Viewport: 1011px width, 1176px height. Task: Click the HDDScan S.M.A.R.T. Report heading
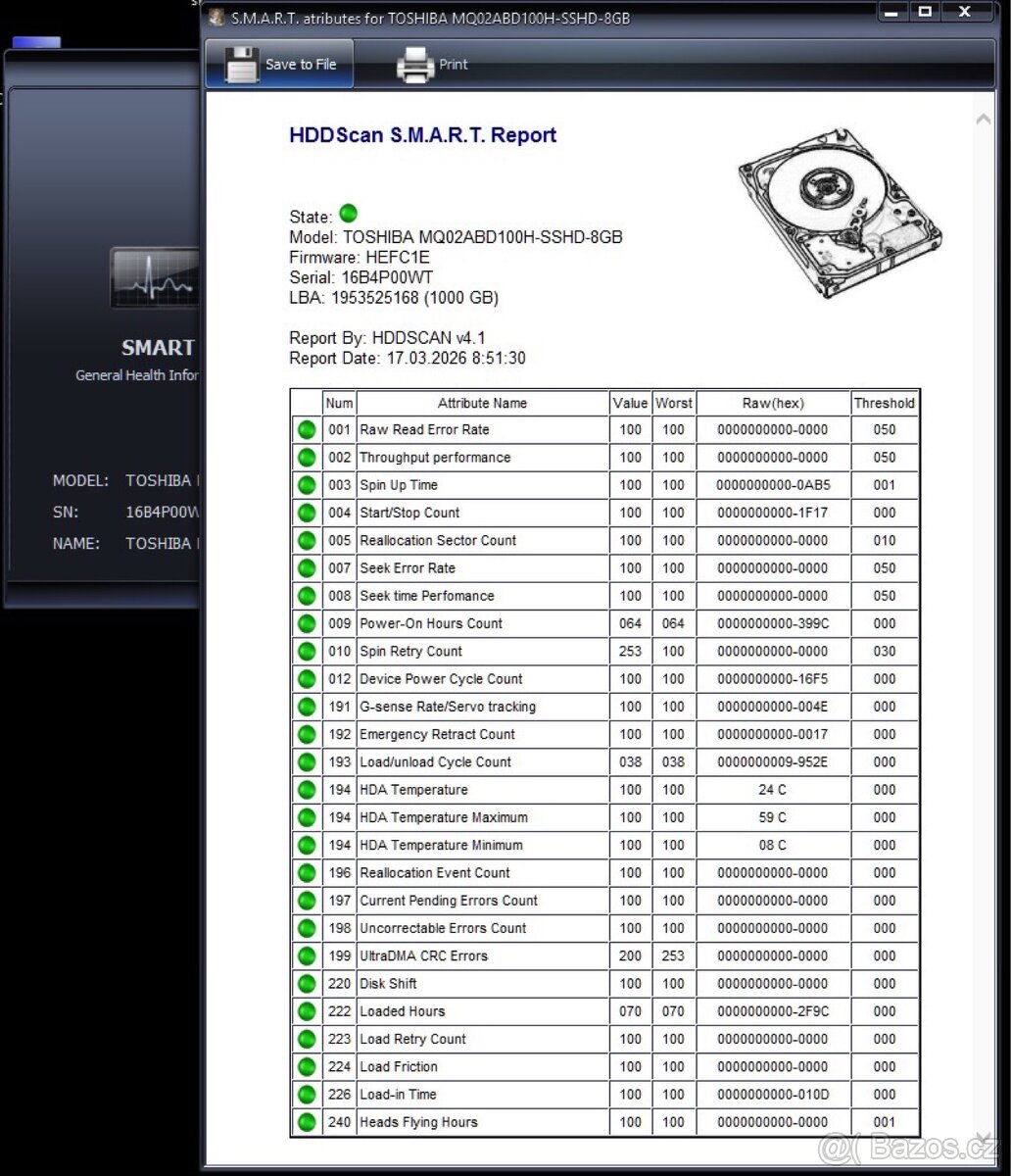pos(422,135)
